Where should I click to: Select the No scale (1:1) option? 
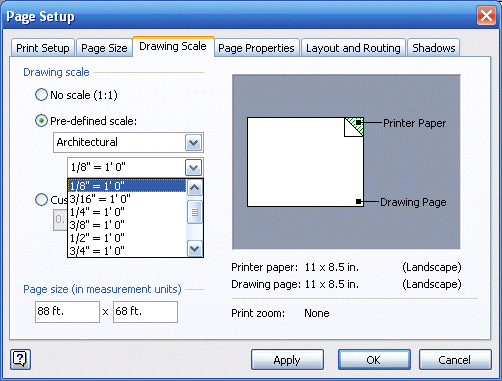(x=41, y=95)
